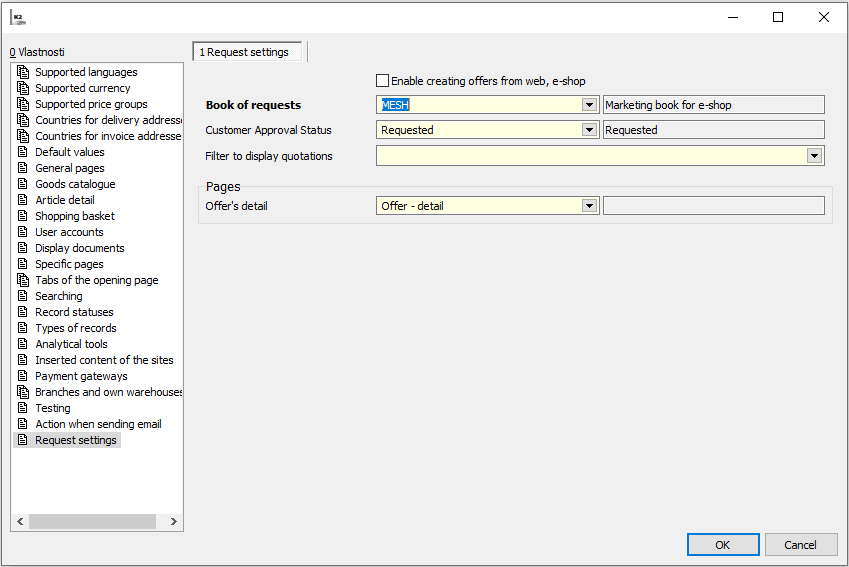This screenshot has width=849, height=567.
Task: Enable creating offers from web, e-shop checkbox
Action: tap(382, 81)
